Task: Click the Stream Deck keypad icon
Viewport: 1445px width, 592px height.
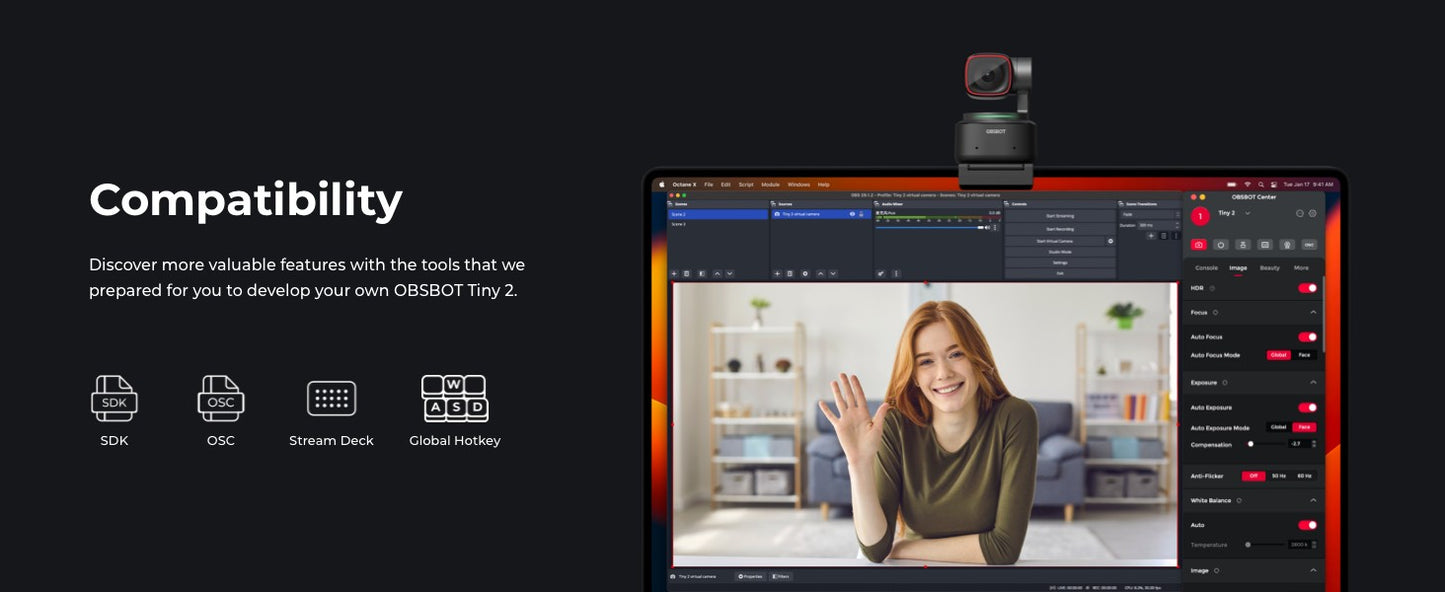Action: (x=331, y=398)
